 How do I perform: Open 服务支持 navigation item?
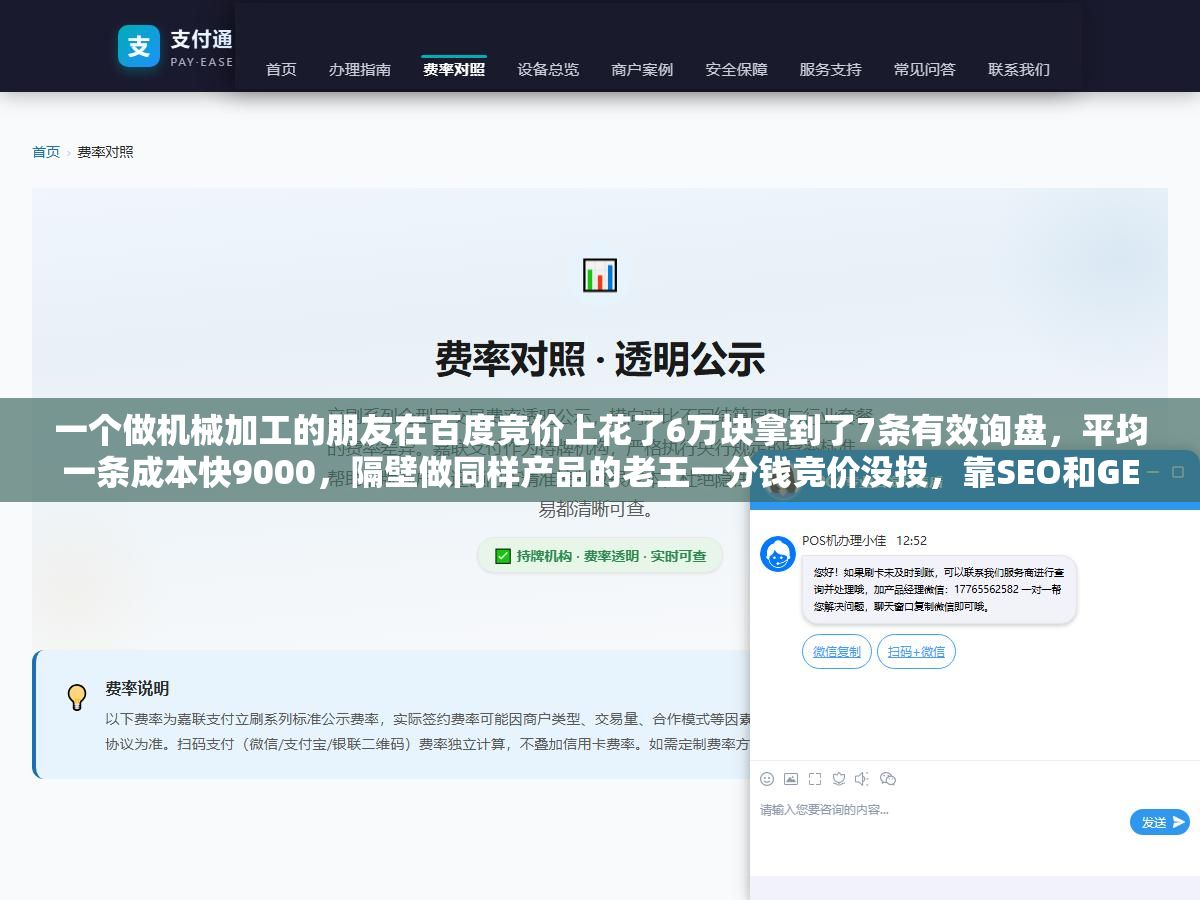point(830,70)
